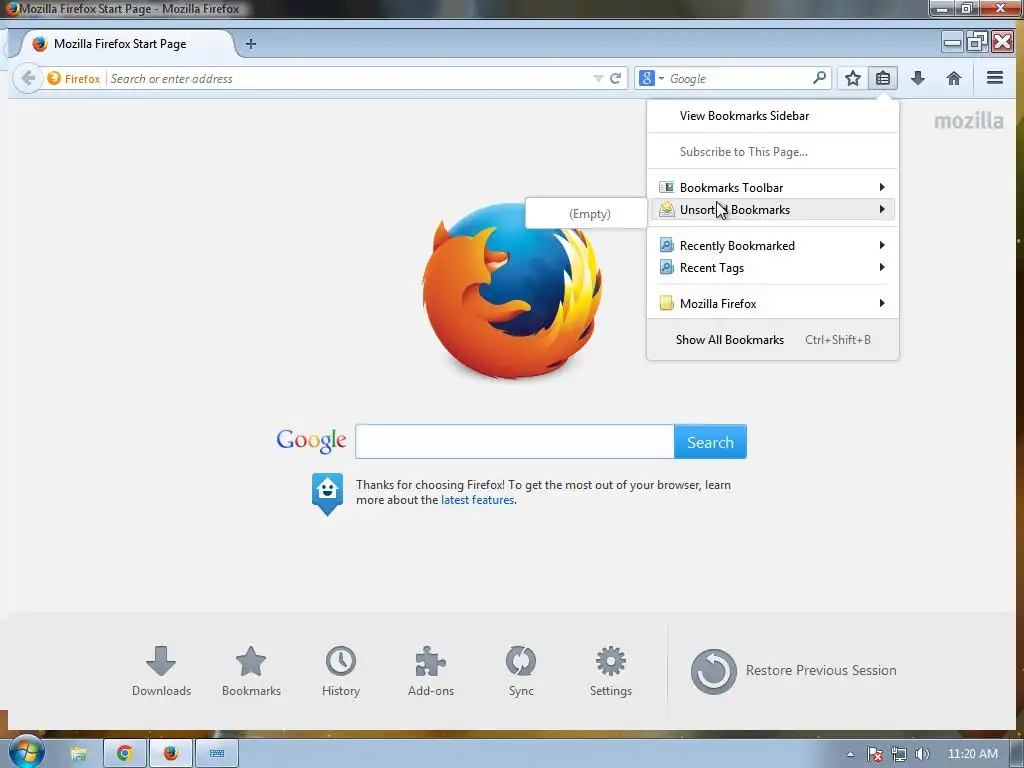Click the Google logo on start page

point(312,441)
